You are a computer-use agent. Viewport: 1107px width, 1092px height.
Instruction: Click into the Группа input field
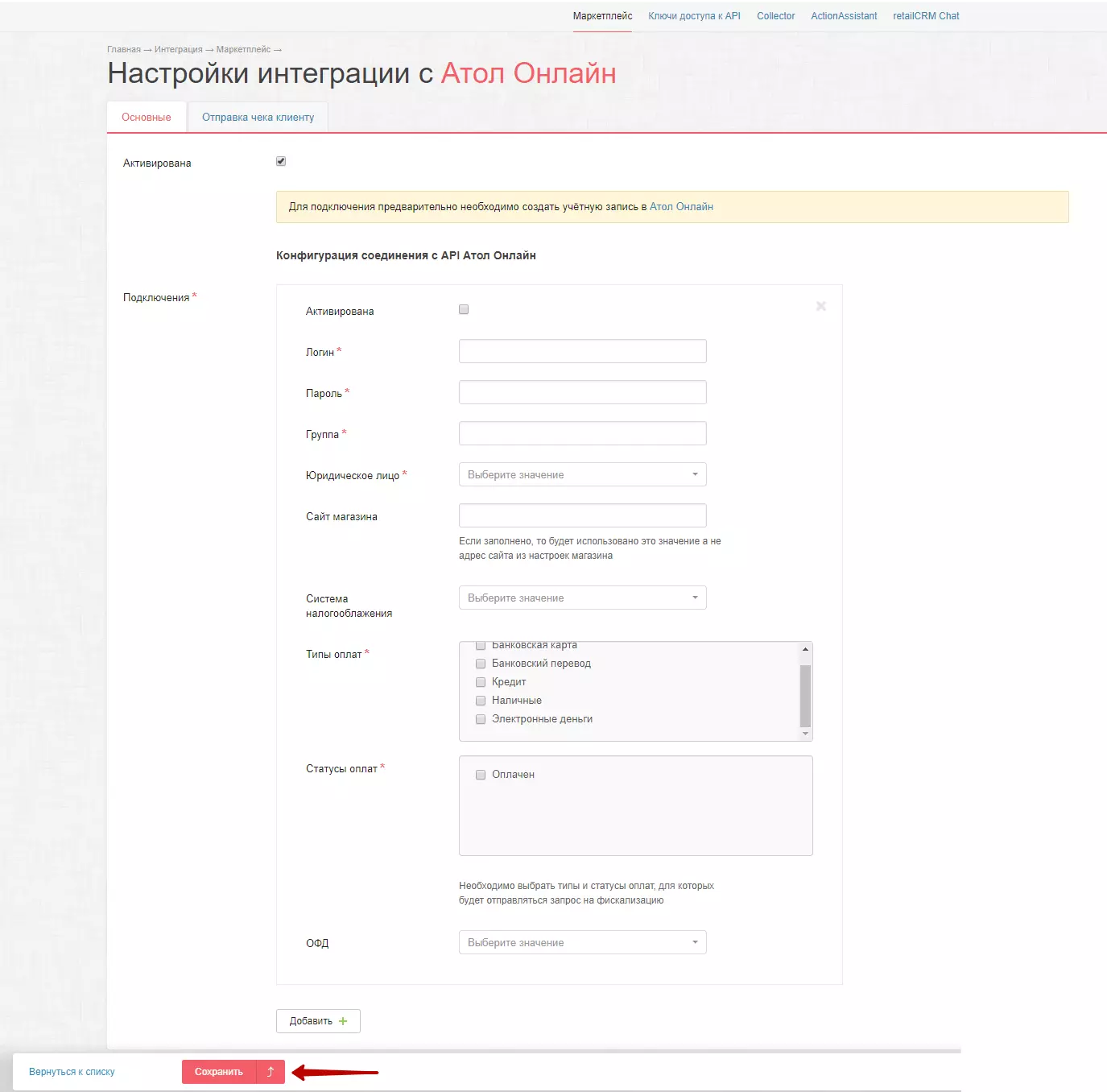[583, 433]
